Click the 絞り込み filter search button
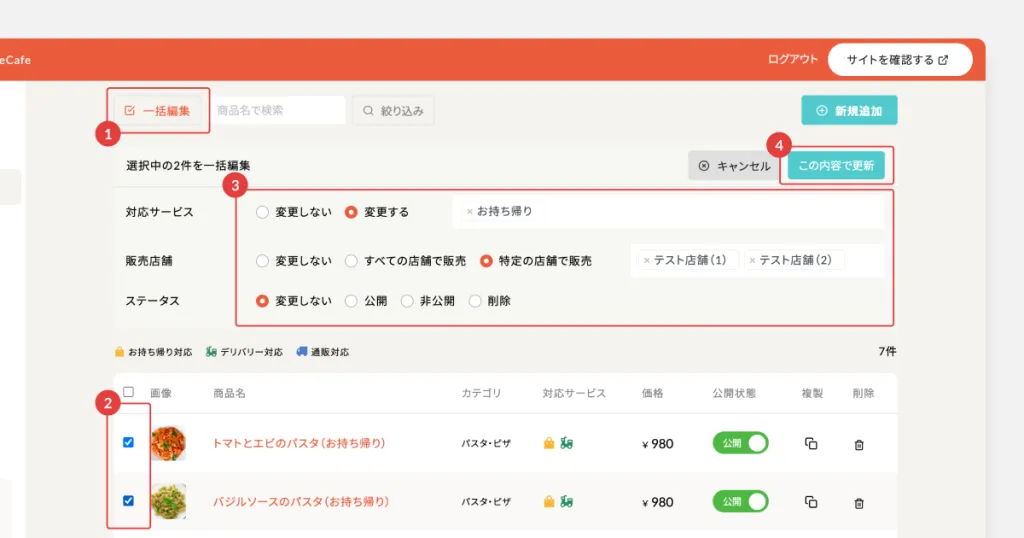1024x538 pixels. click(392, 111)
